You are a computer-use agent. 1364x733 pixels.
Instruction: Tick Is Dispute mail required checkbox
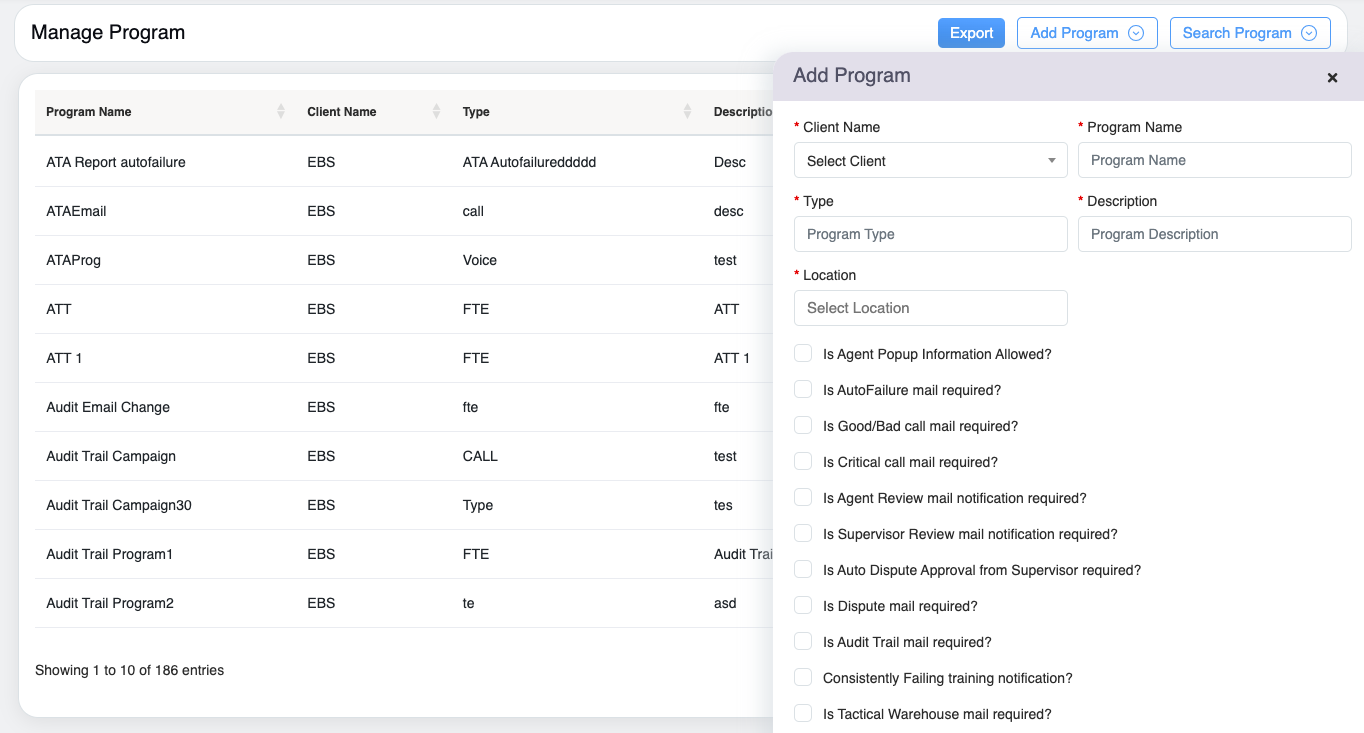[803, 606]
